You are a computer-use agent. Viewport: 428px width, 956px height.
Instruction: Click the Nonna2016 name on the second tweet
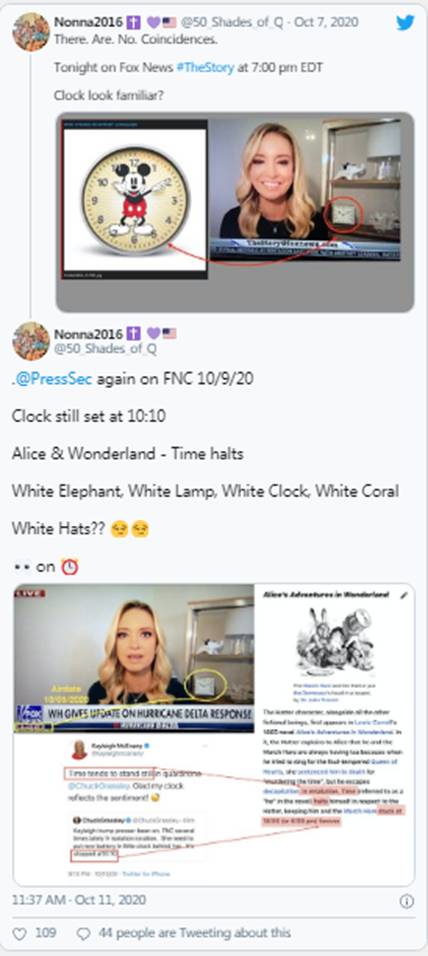tap(87, 334)
